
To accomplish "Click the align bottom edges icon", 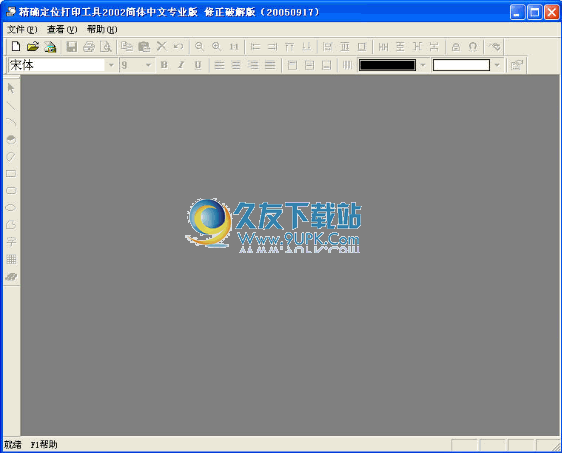I will (307, 47).
